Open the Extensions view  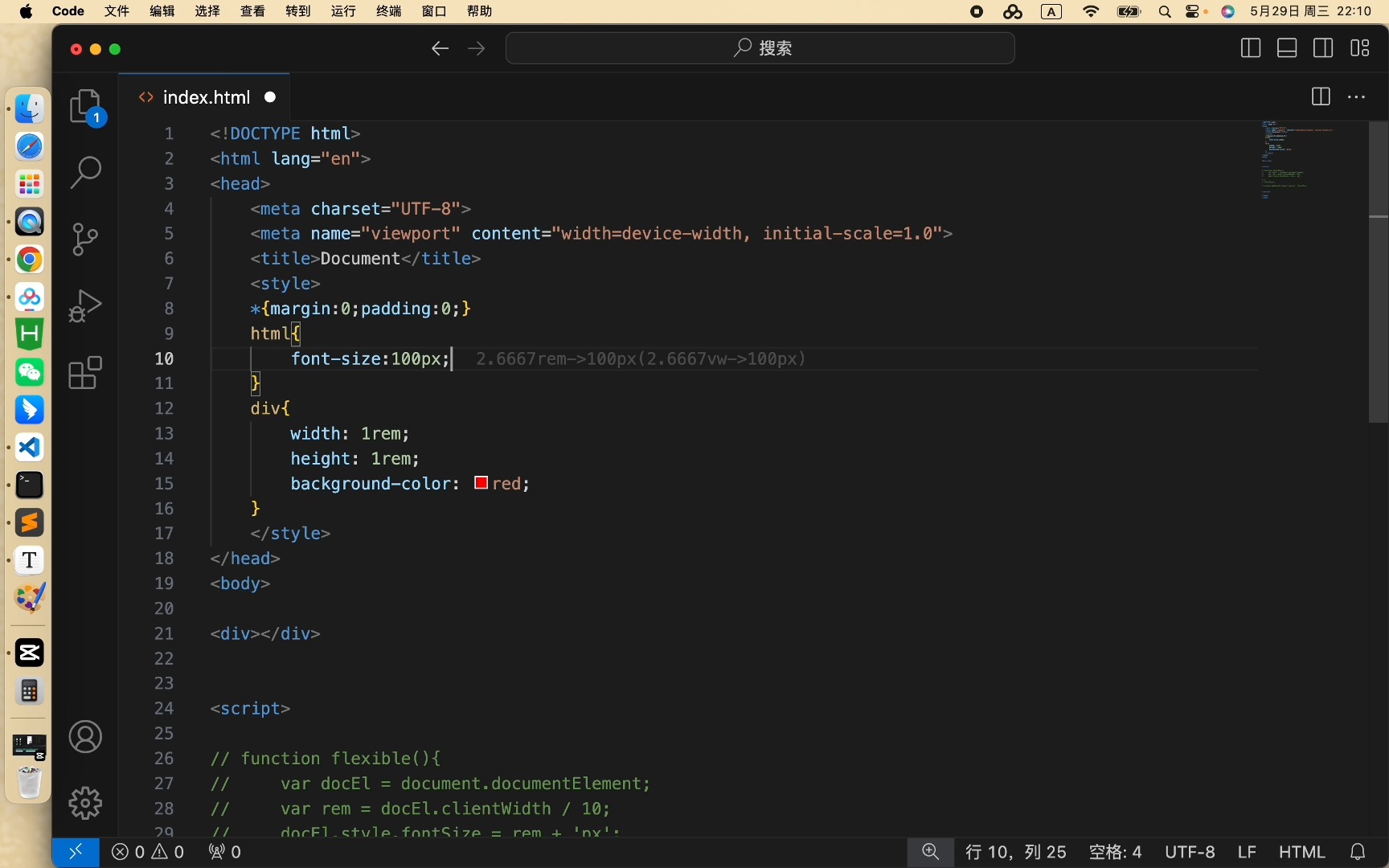point(86,373)
